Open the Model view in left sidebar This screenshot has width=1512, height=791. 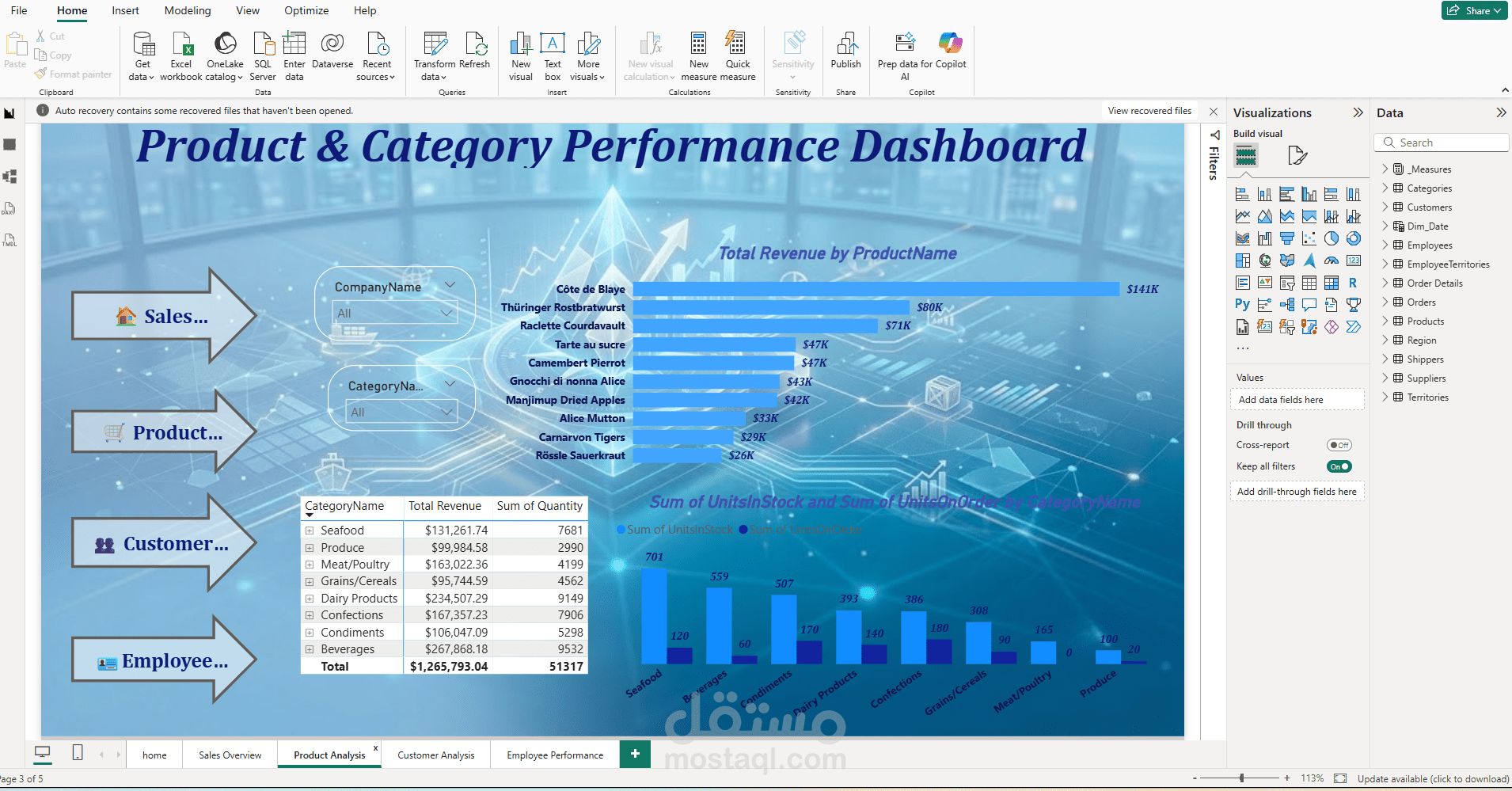tap(9, 177)
